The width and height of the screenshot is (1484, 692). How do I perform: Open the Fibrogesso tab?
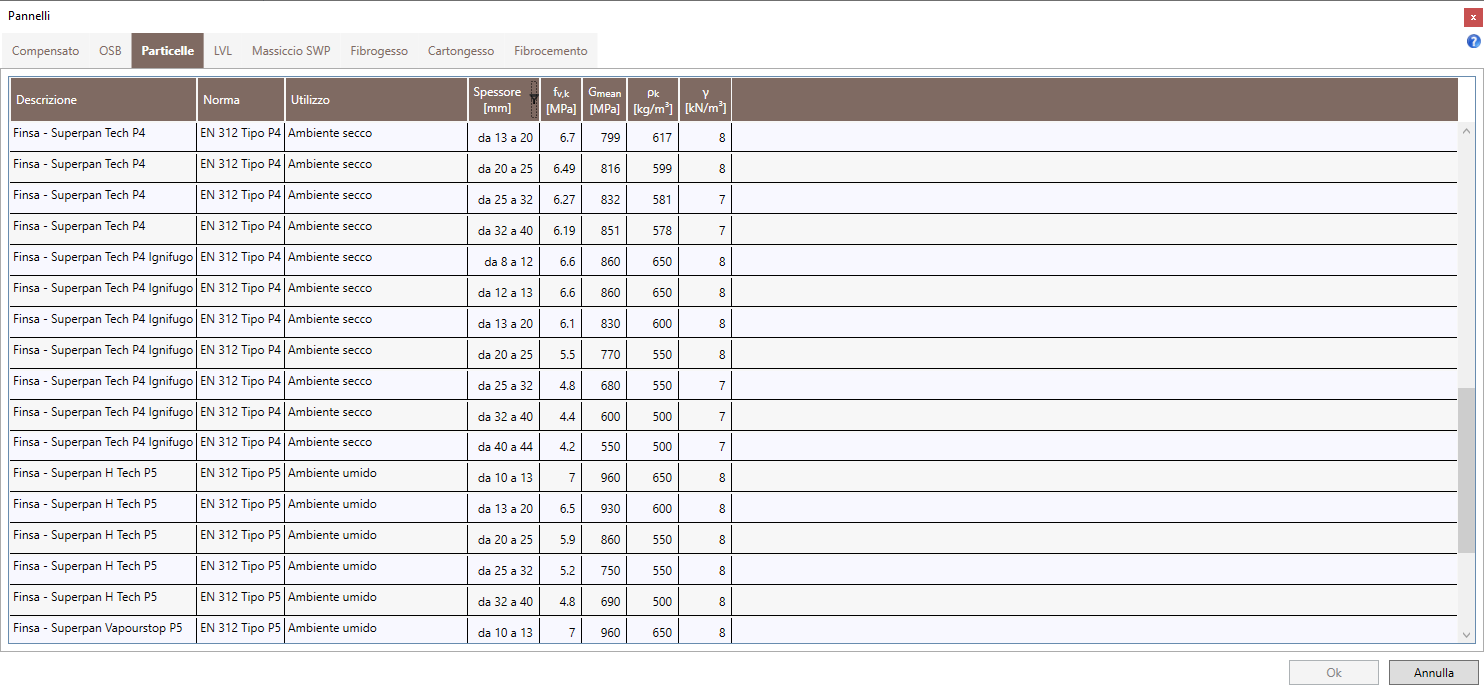pyautogui.click(x=379, y=51)
